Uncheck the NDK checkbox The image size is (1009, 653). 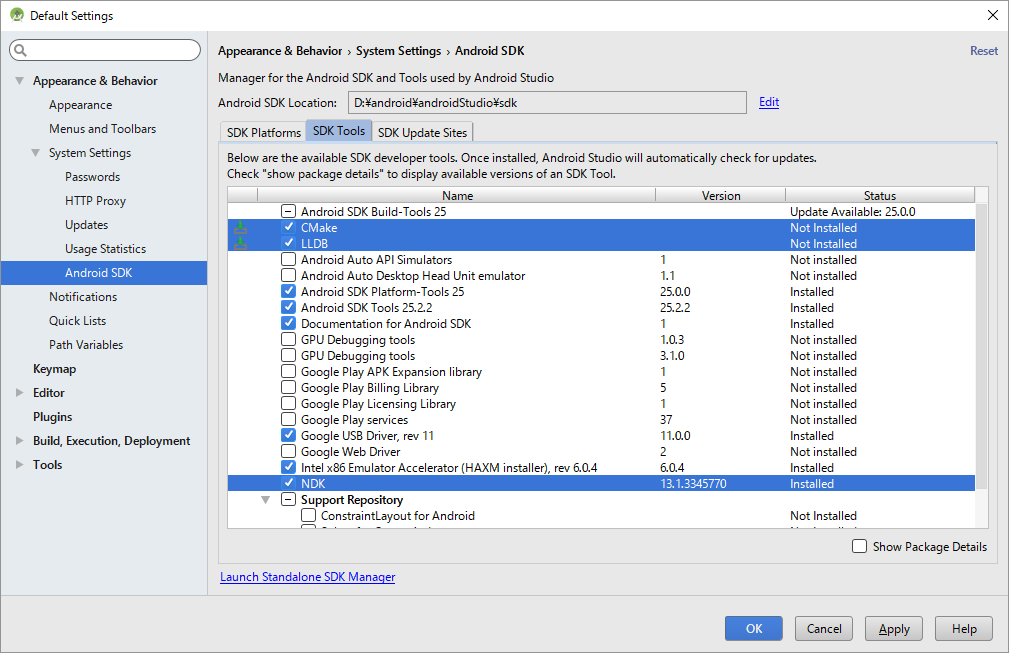(x=288, y=483)
